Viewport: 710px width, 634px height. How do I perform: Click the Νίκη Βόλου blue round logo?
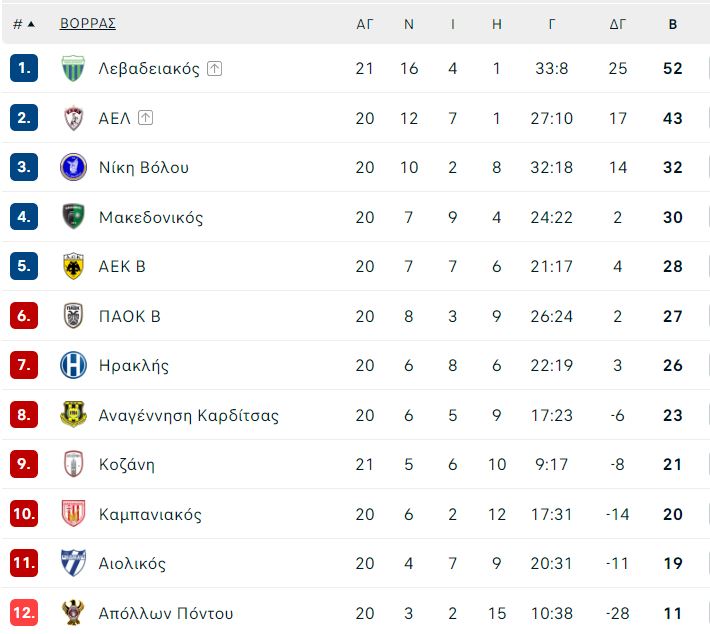click(73, 167)
